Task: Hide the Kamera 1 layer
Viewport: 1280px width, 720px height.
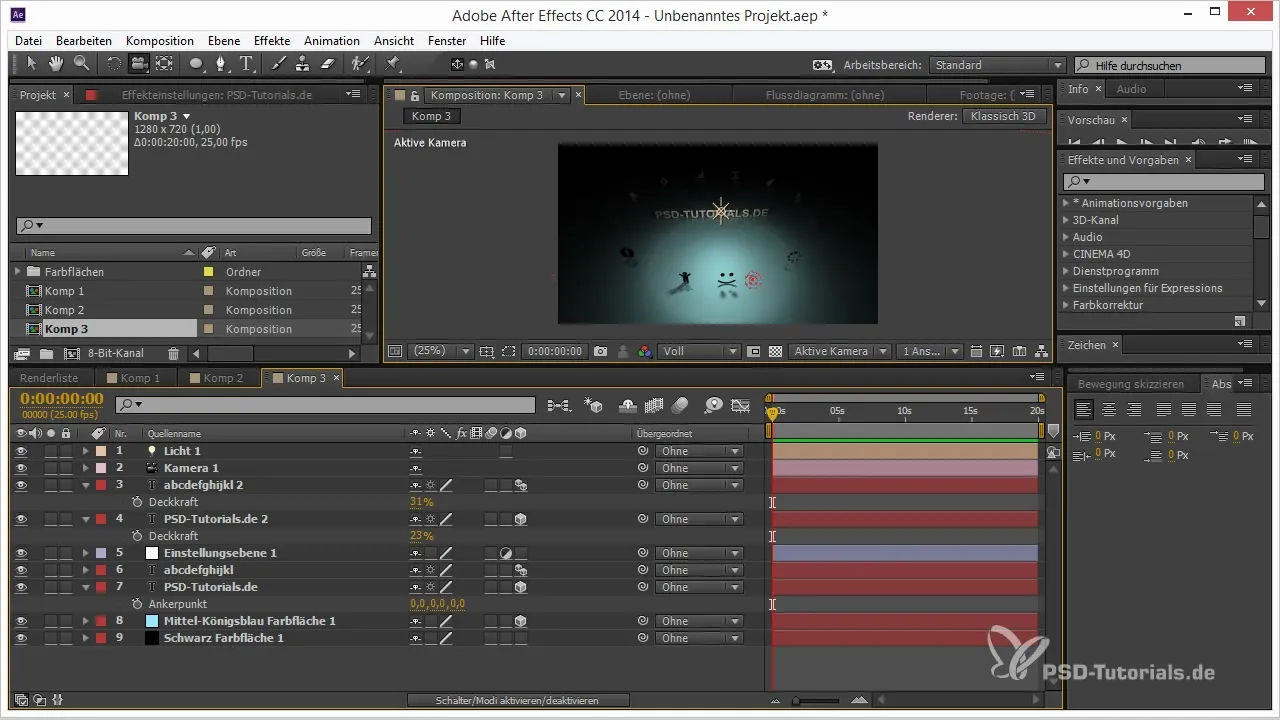Action: [x=21, y=468]
